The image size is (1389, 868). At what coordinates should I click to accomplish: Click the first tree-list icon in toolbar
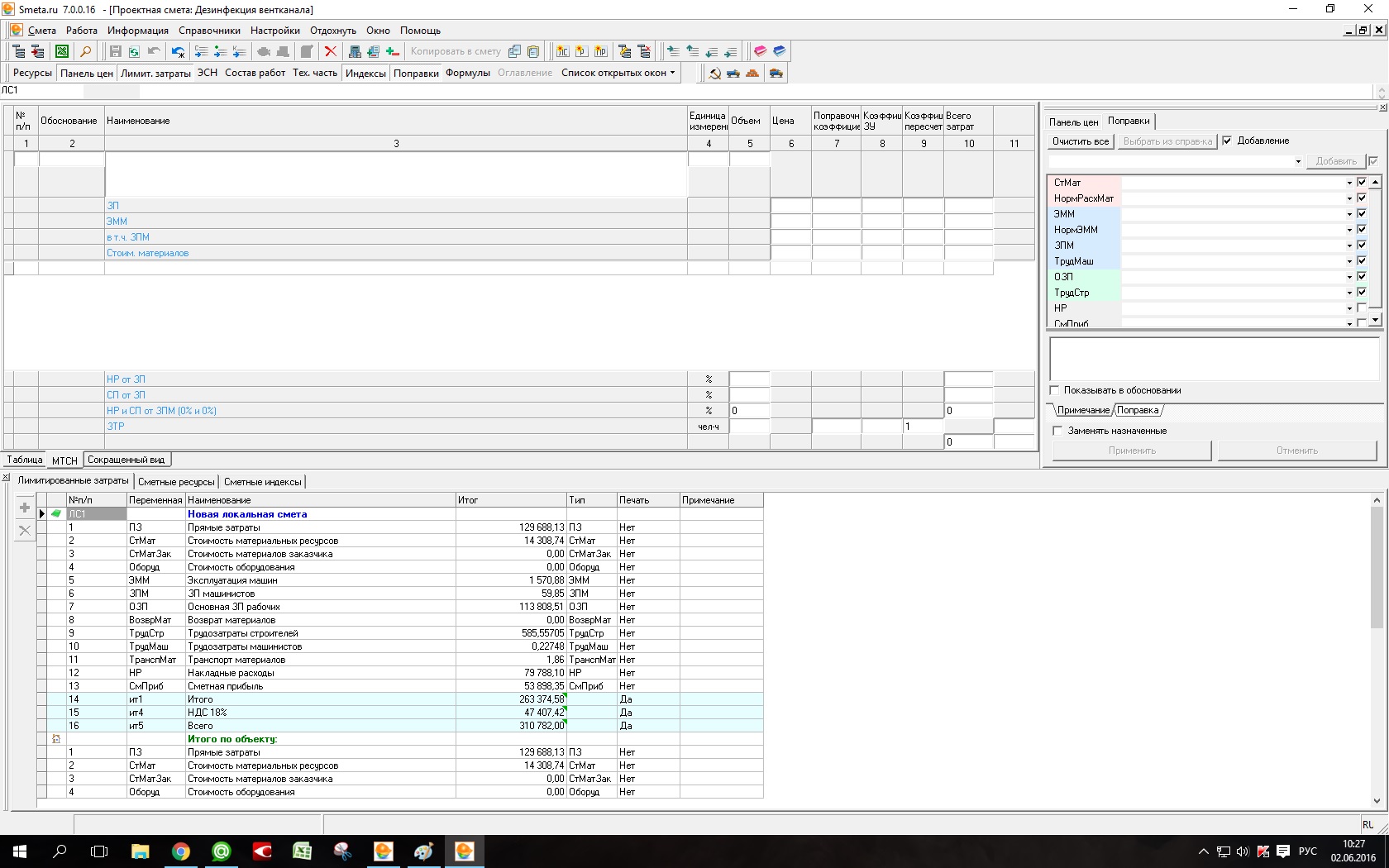pos(19,51)
